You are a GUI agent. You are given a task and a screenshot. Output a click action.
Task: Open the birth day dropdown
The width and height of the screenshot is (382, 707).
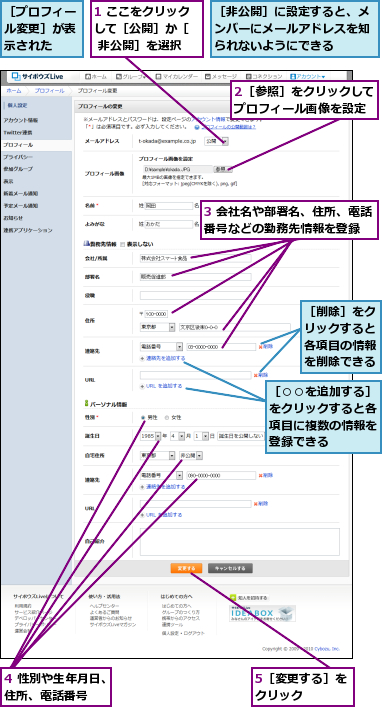click(x=202, y=436)
